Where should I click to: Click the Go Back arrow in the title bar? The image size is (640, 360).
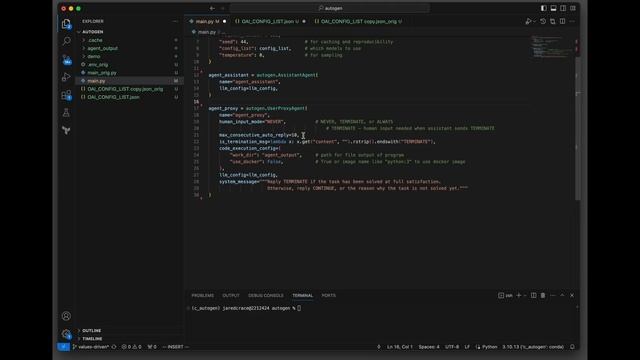point(212,8)
